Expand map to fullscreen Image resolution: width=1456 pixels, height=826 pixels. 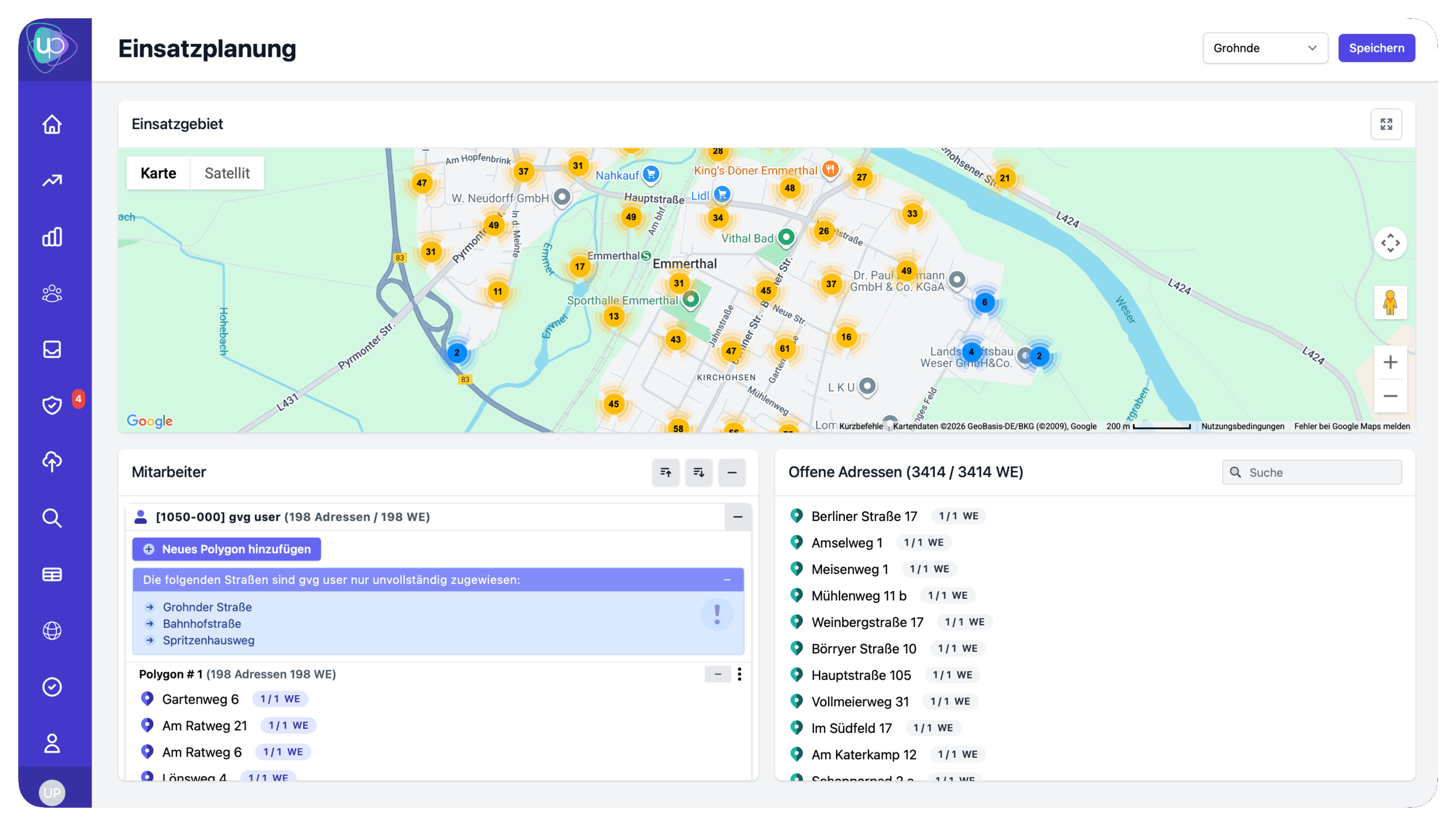point(1386,124)
